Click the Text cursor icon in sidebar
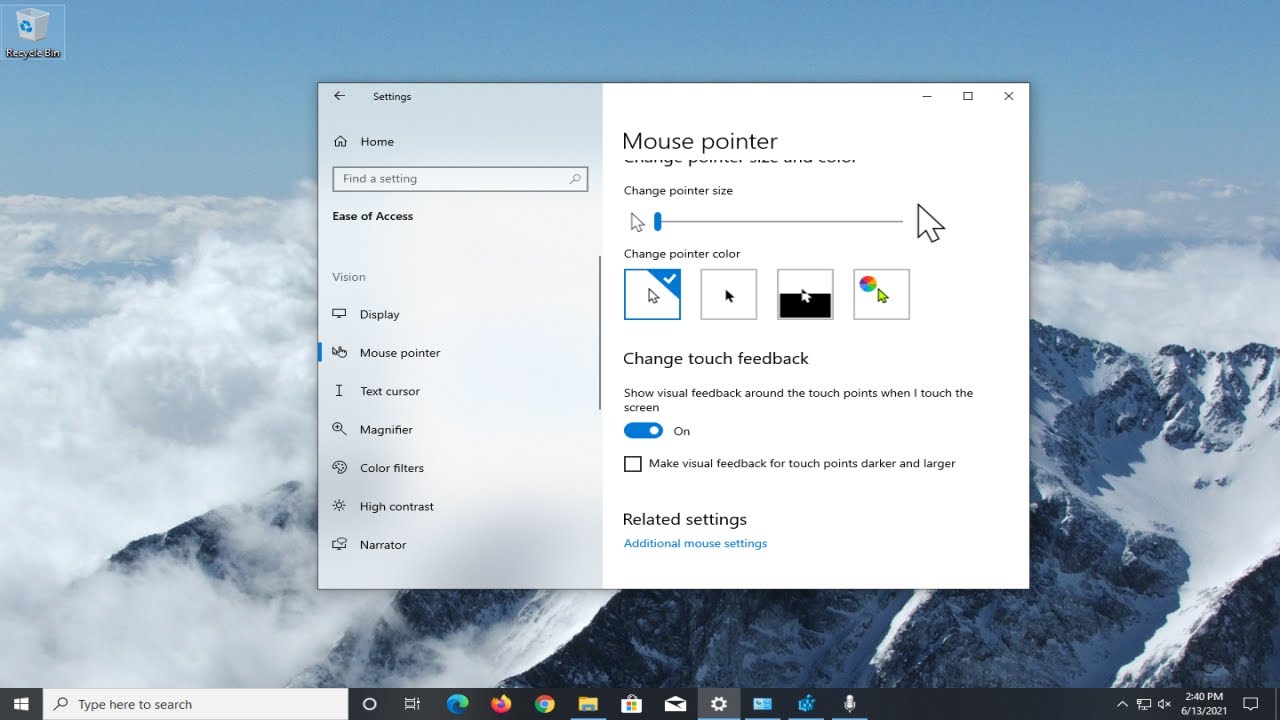 [340, 391]
